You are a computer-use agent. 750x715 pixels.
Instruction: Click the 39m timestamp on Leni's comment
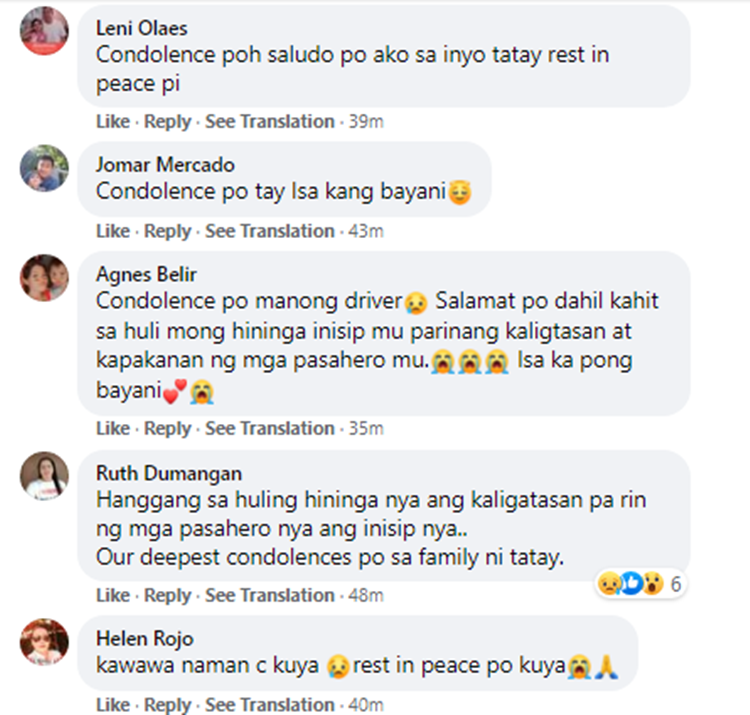click(x=366, y=122)
